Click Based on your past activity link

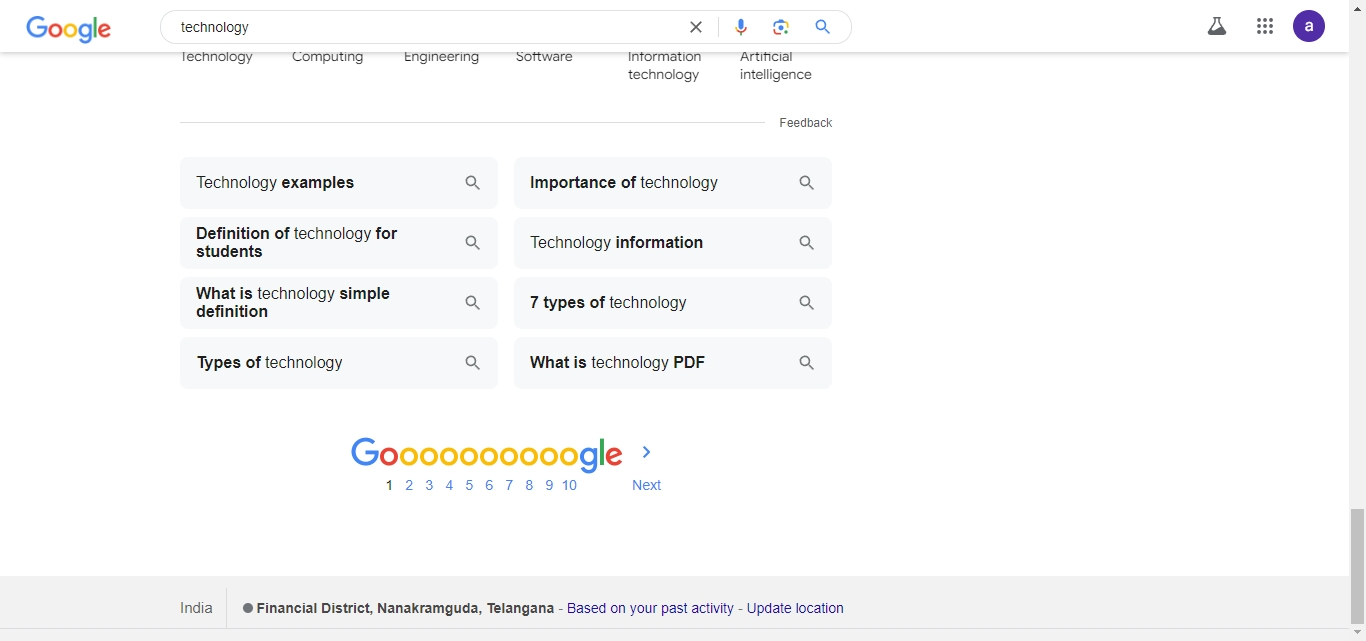pyautogui.click(x=650, y=608)
